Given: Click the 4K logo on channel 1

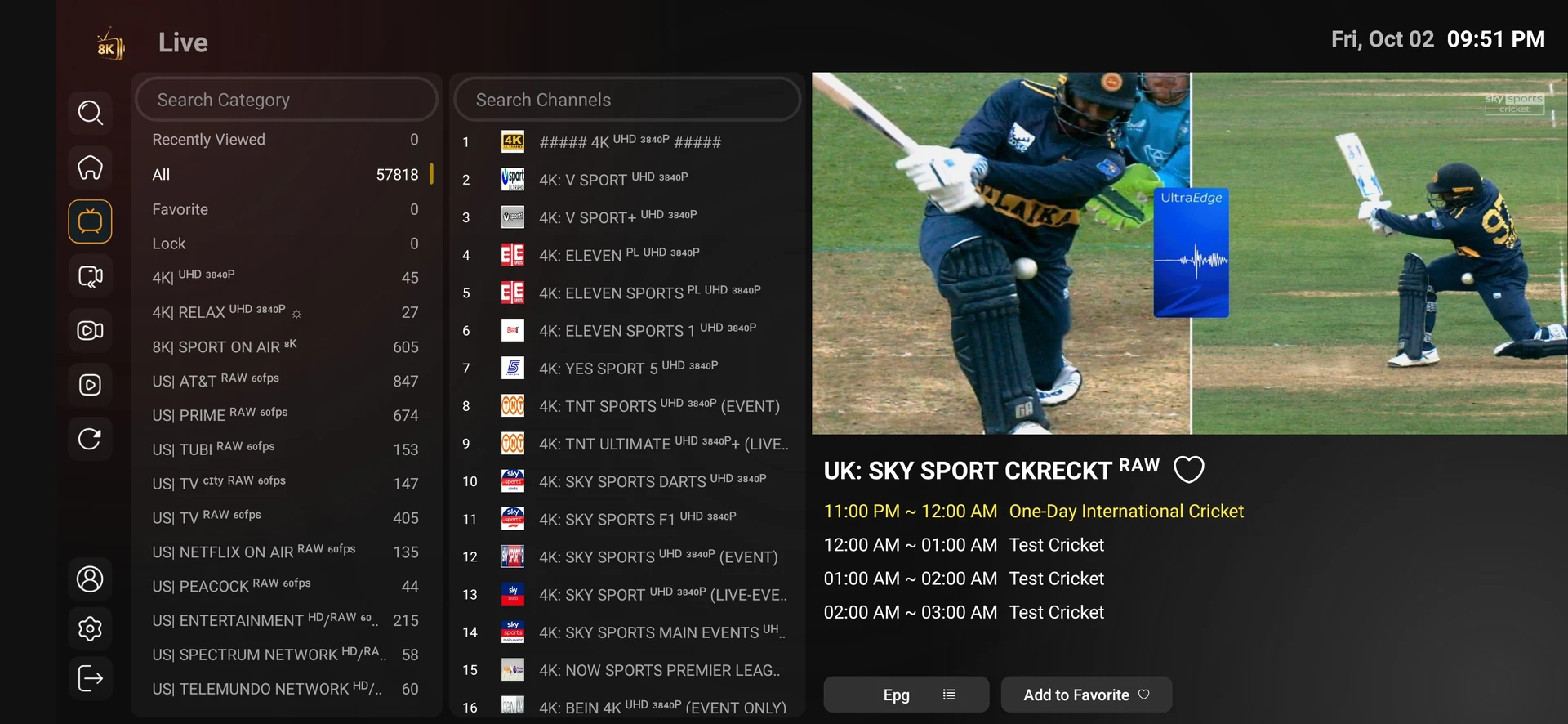Looking at the screenshot, I should [513, 142].
